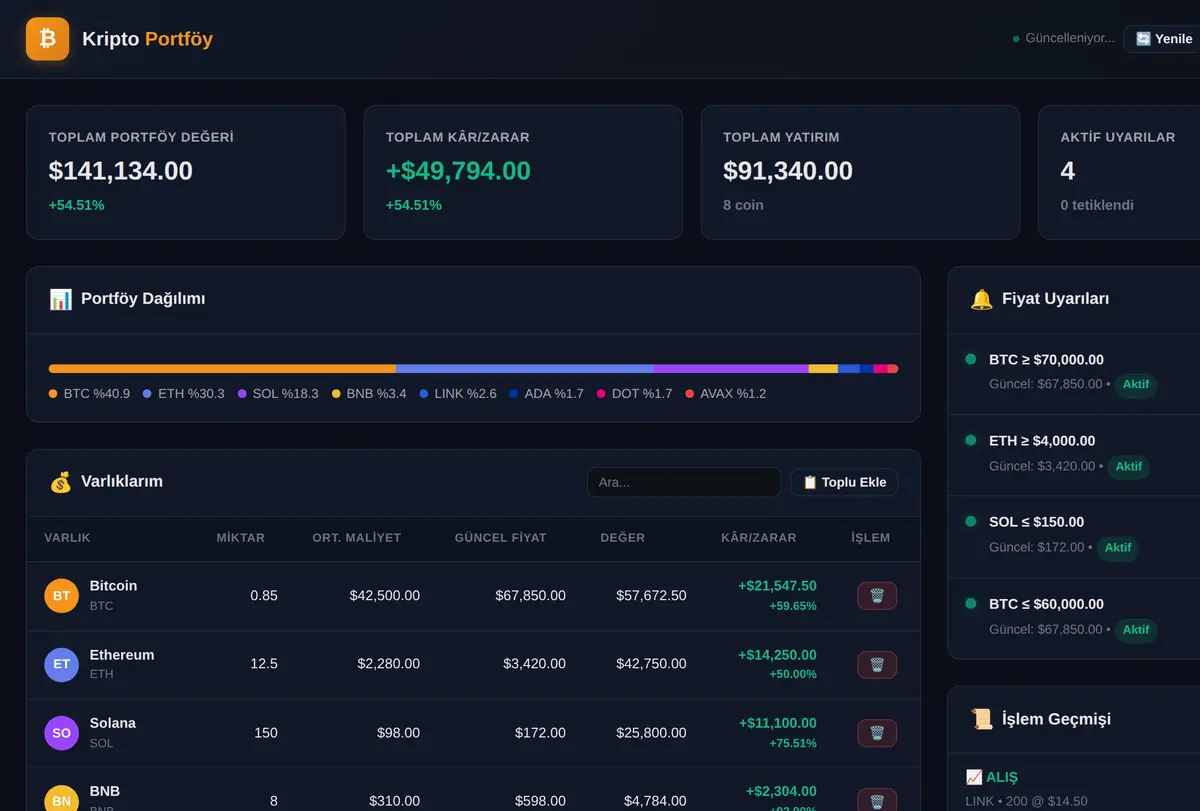Click the Toplam Portföy Değeri card
The image size is (1200, 811).
click(186, 173)
